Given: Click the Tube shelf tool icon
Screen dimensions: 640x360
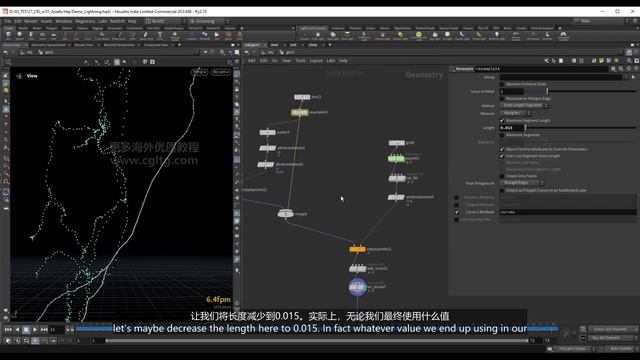Looking at the screenshot, I should [31, 36].
